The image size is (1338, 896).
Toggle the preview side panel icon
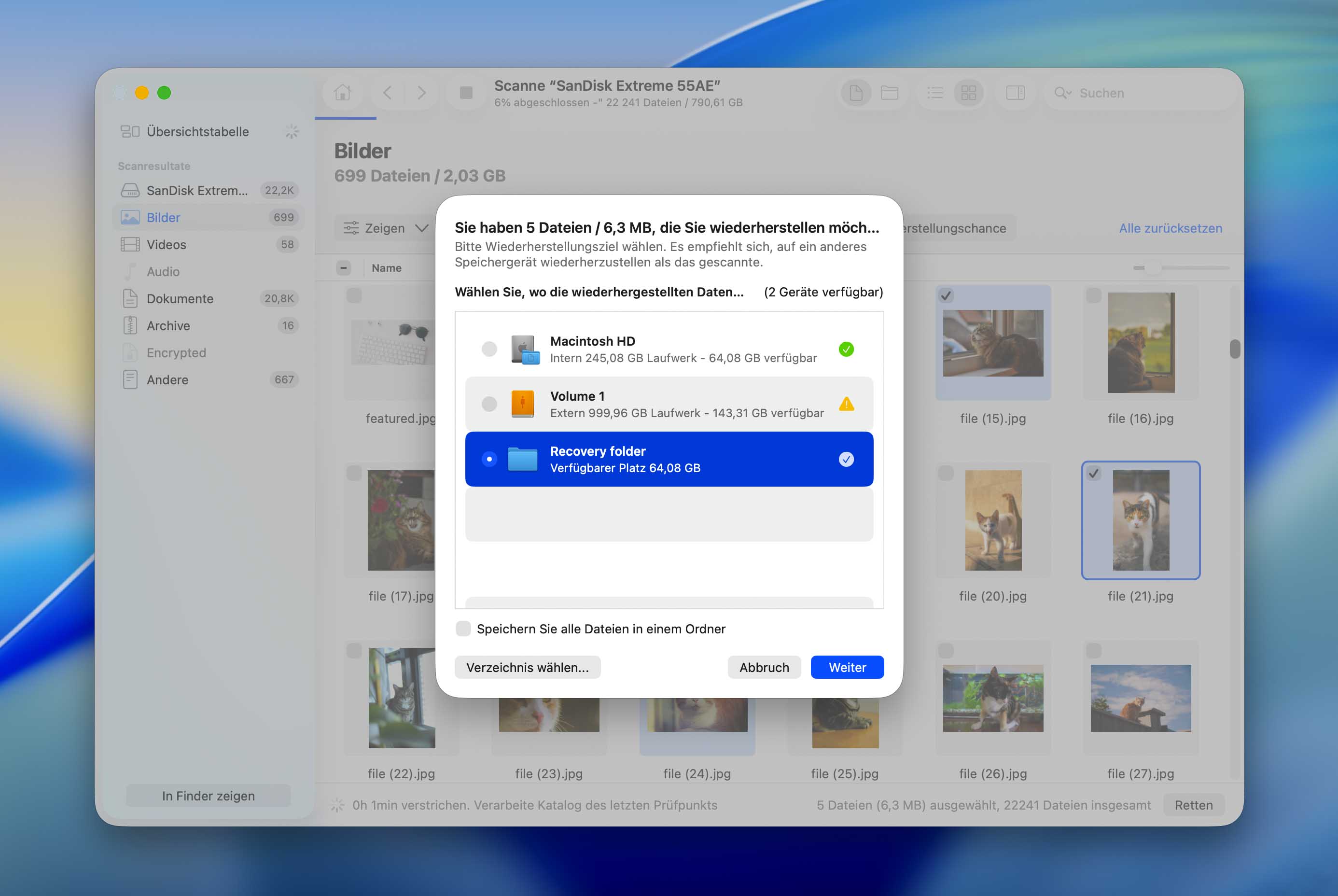1015,93
